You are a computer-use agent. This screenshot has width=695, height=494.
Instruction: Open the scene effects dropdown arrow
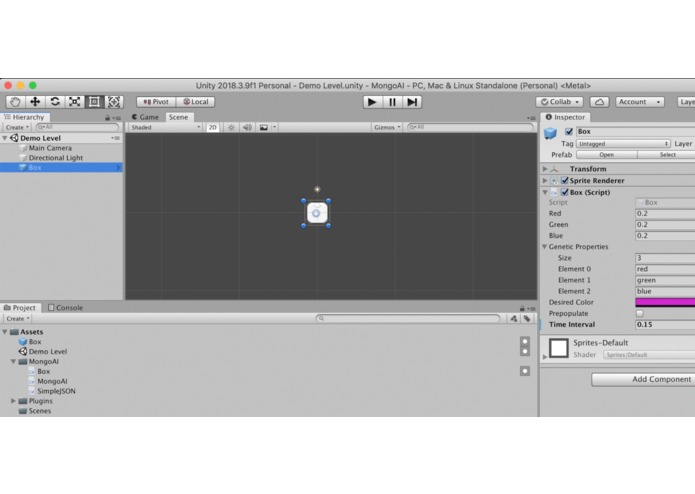click(274, 127)
